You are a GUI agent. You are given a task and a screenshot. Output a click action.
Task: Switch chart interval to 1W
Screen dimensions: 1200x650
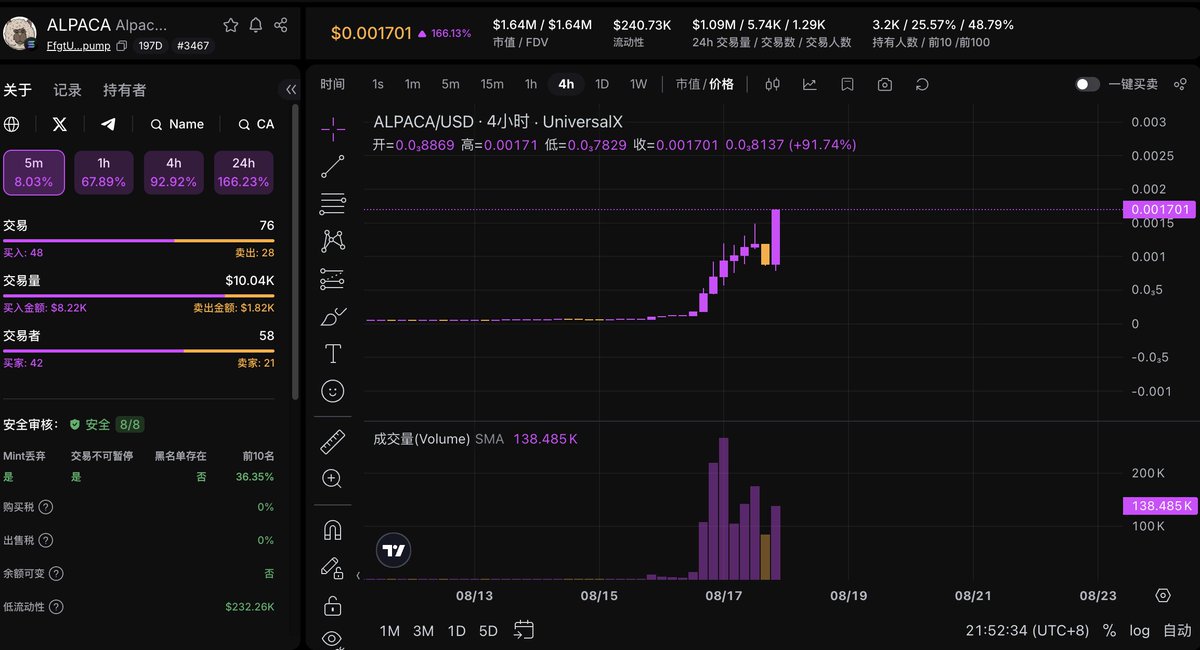pos(638,84)
